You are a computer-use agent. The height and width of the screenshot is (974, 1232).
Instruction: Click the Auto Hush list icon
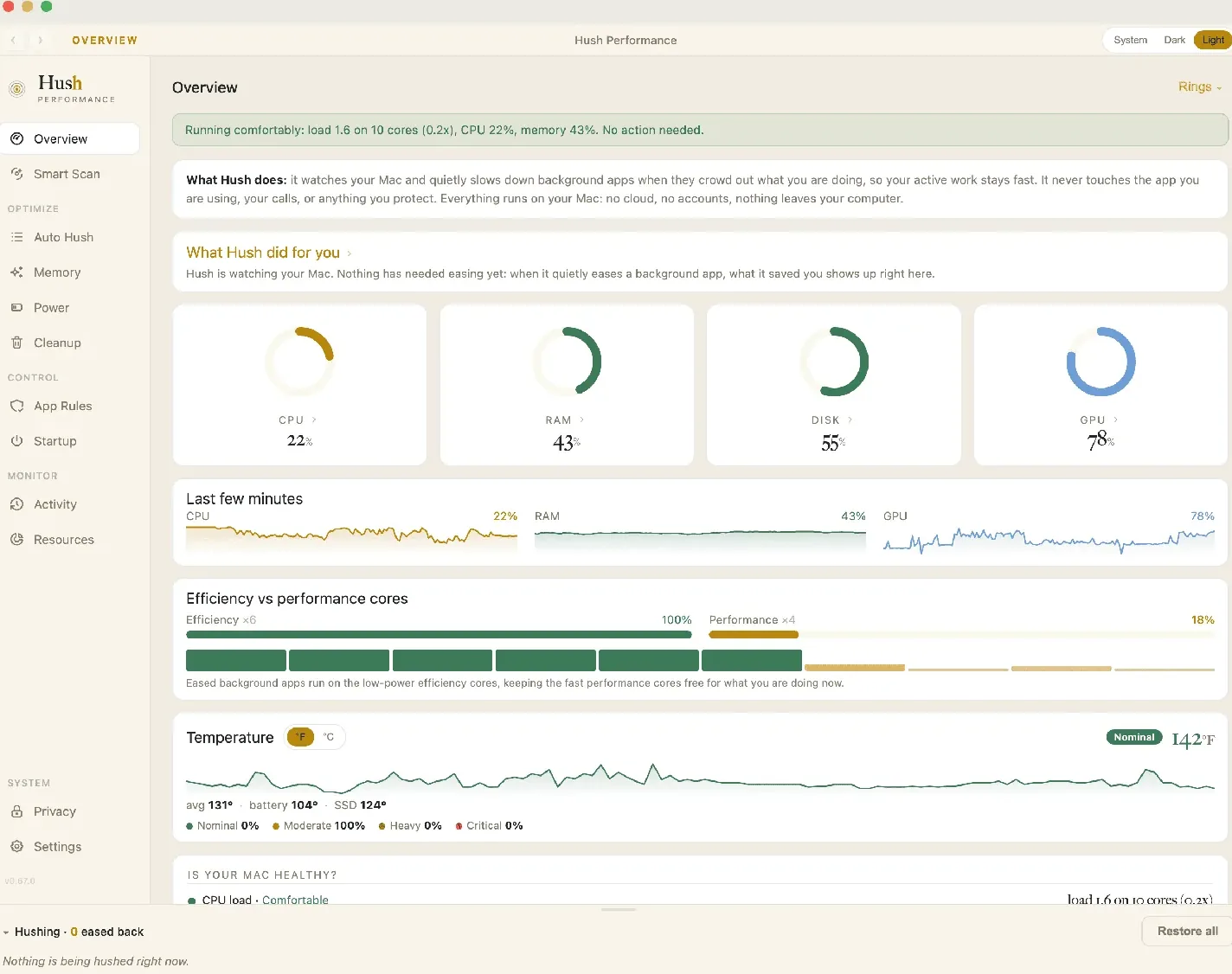click(16, 237)
